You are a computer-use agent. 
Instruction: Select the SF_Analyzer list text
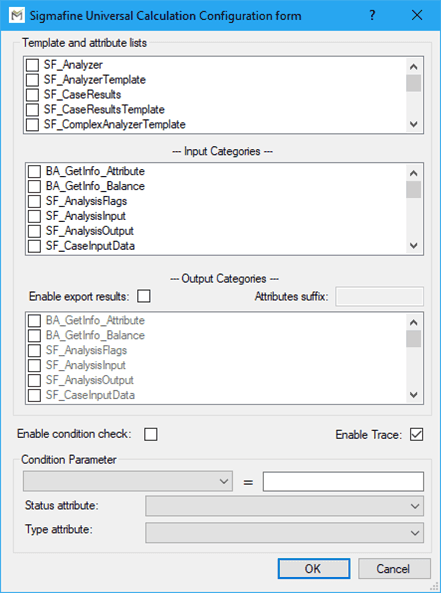73,65
